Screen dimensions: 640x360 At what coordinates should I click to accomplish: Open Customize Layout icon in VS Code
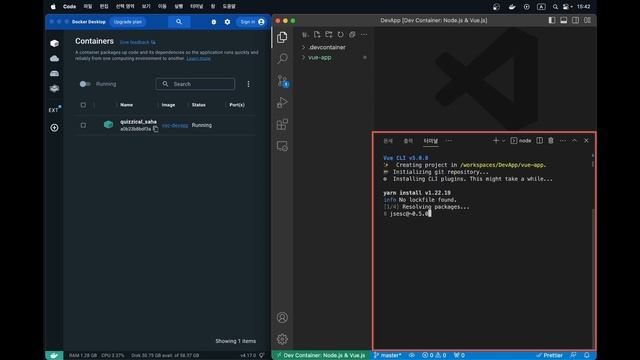pos(587,20)
